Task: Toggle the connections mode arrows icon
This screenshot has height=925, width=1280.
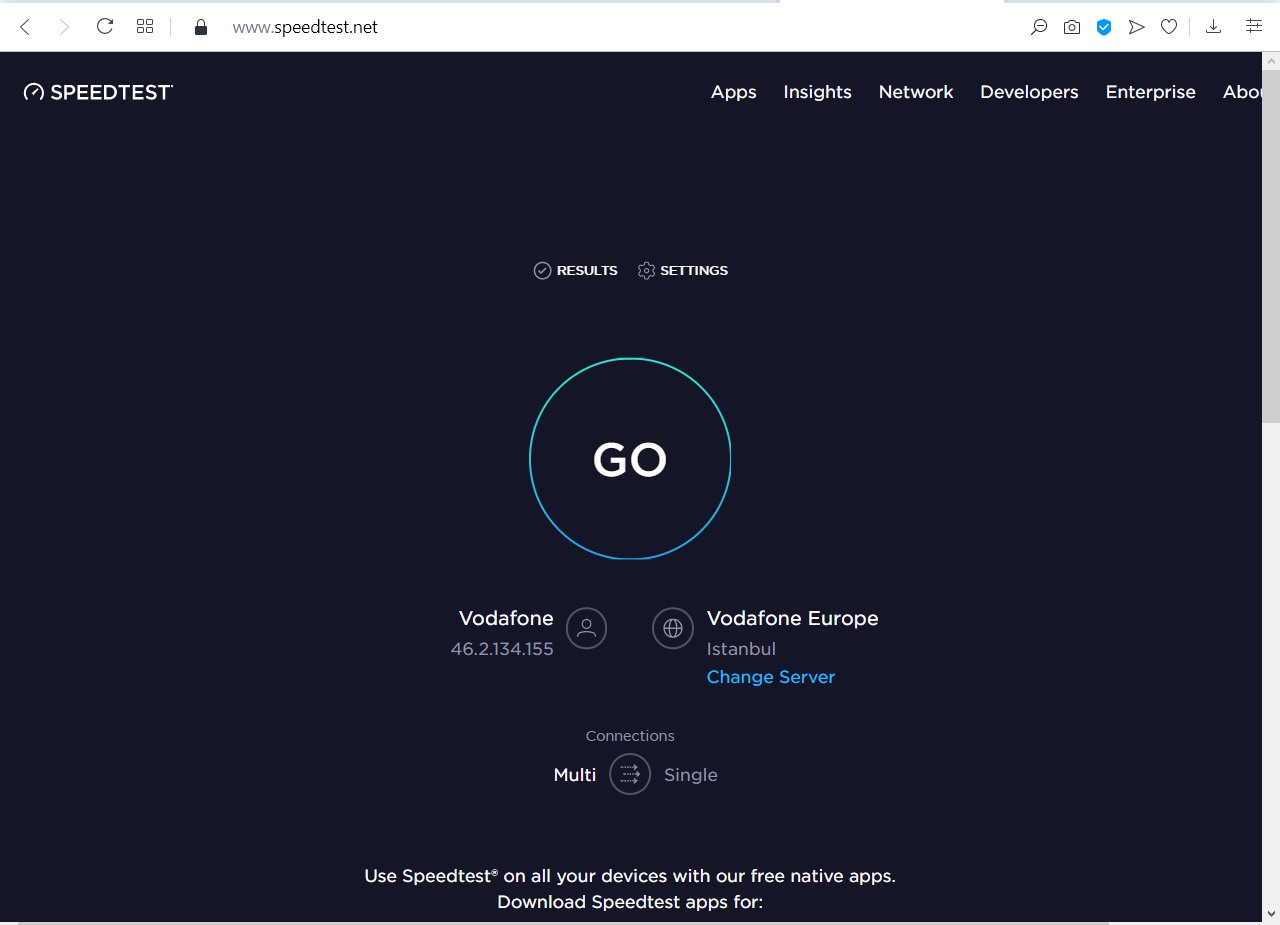Action: pyautogui.click(x=630, y=774)
